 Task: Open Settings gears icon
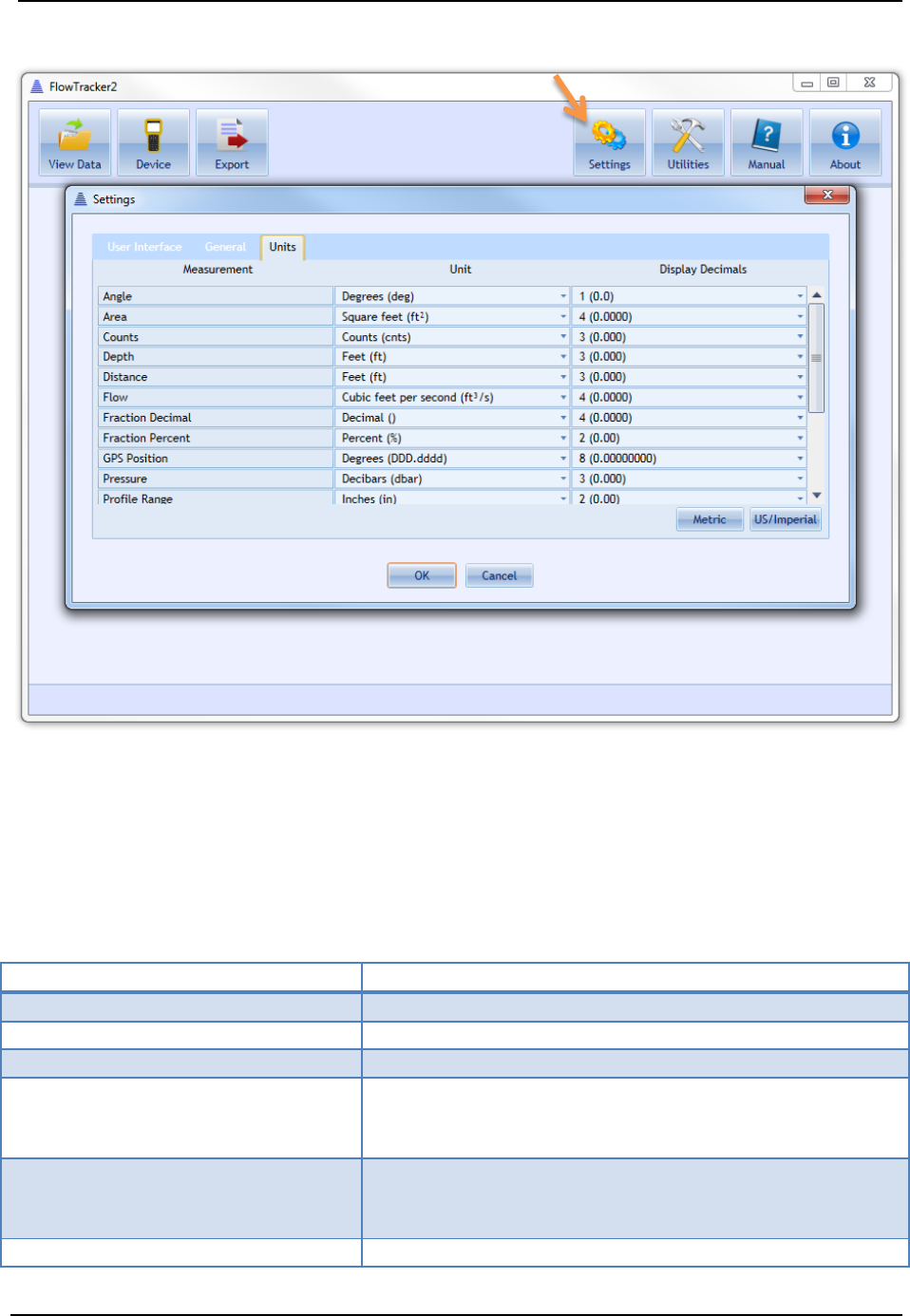(x=609, y=142)
